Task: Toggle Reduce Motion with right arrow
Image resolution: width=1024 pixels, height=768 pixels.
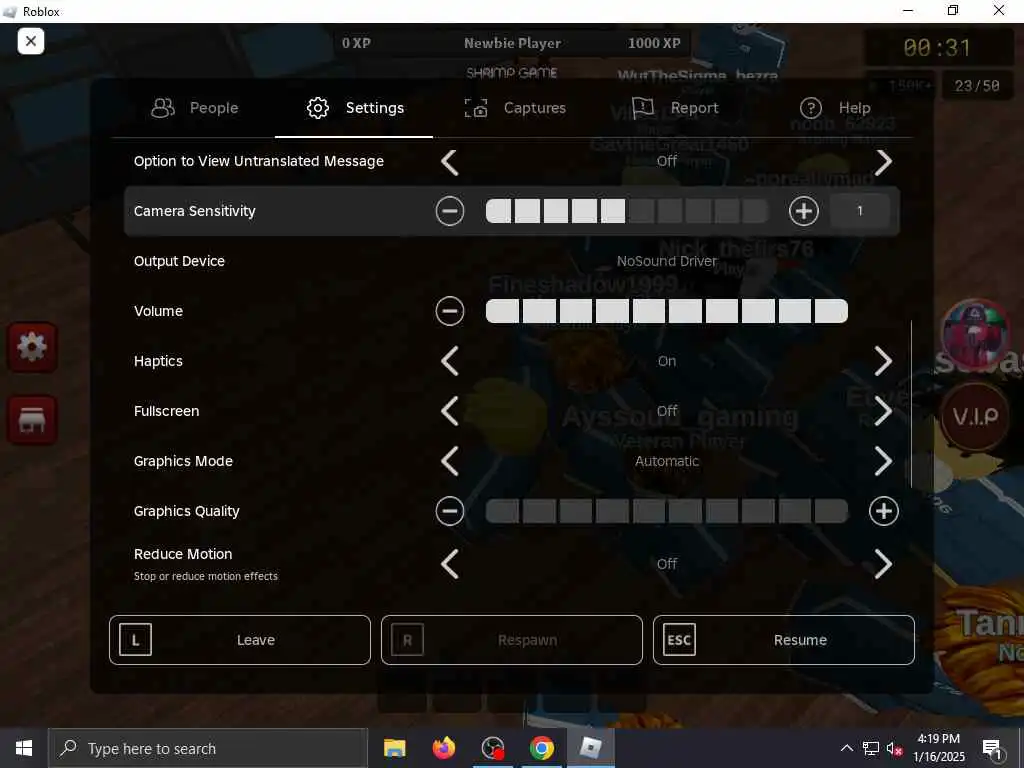Action: point(883,564)
